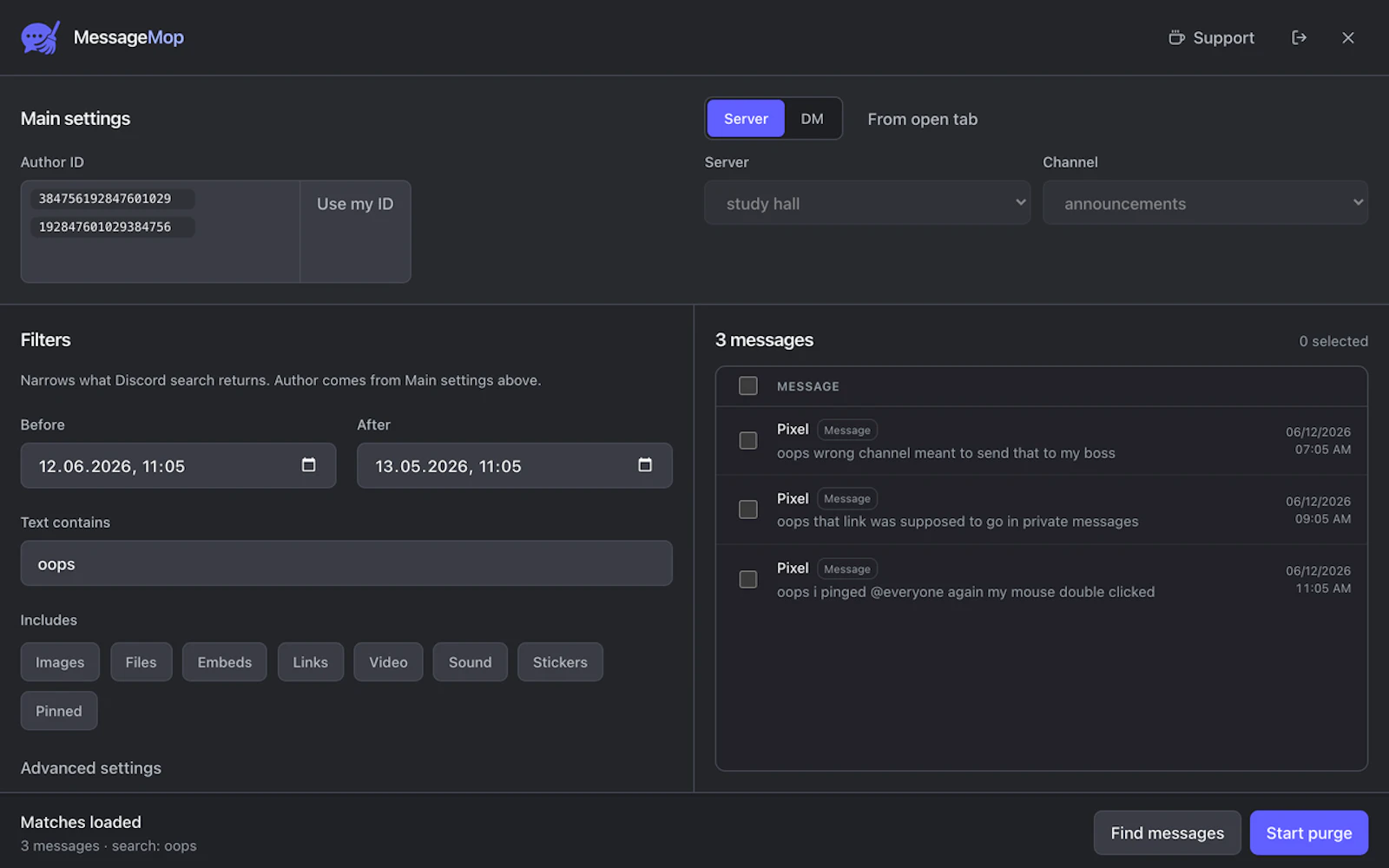Check the 'oops that link' message checkbox
1389x868 pixels.
point(747,510)
